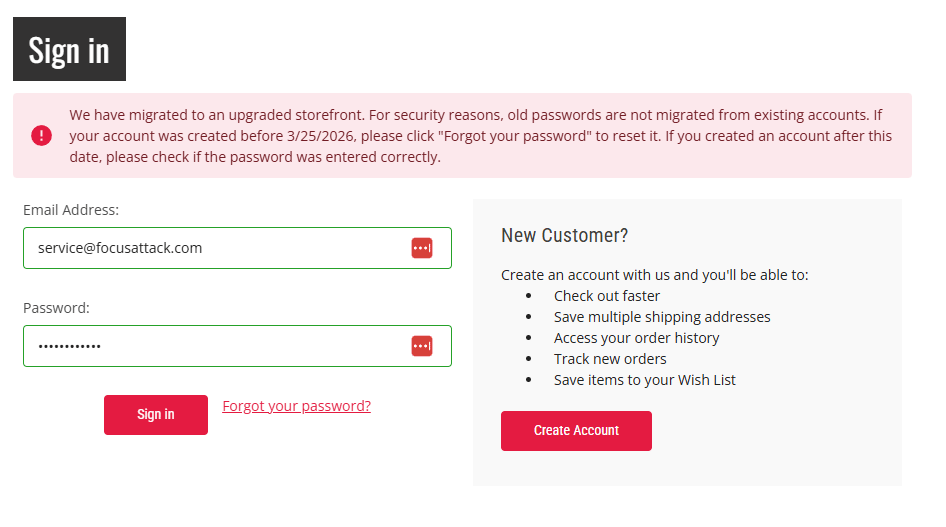Select the "Track new orders" list item
The height and width of the screenshot is (527, 946).
click(610, 359)
